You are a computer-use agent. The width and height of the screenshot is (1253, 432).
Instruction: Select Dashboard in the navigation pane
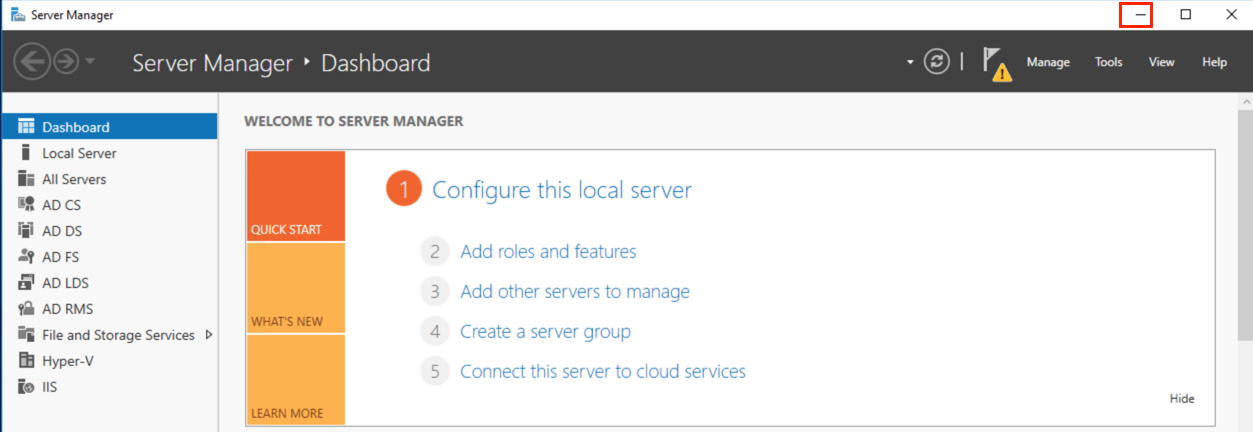coord(110,127)
